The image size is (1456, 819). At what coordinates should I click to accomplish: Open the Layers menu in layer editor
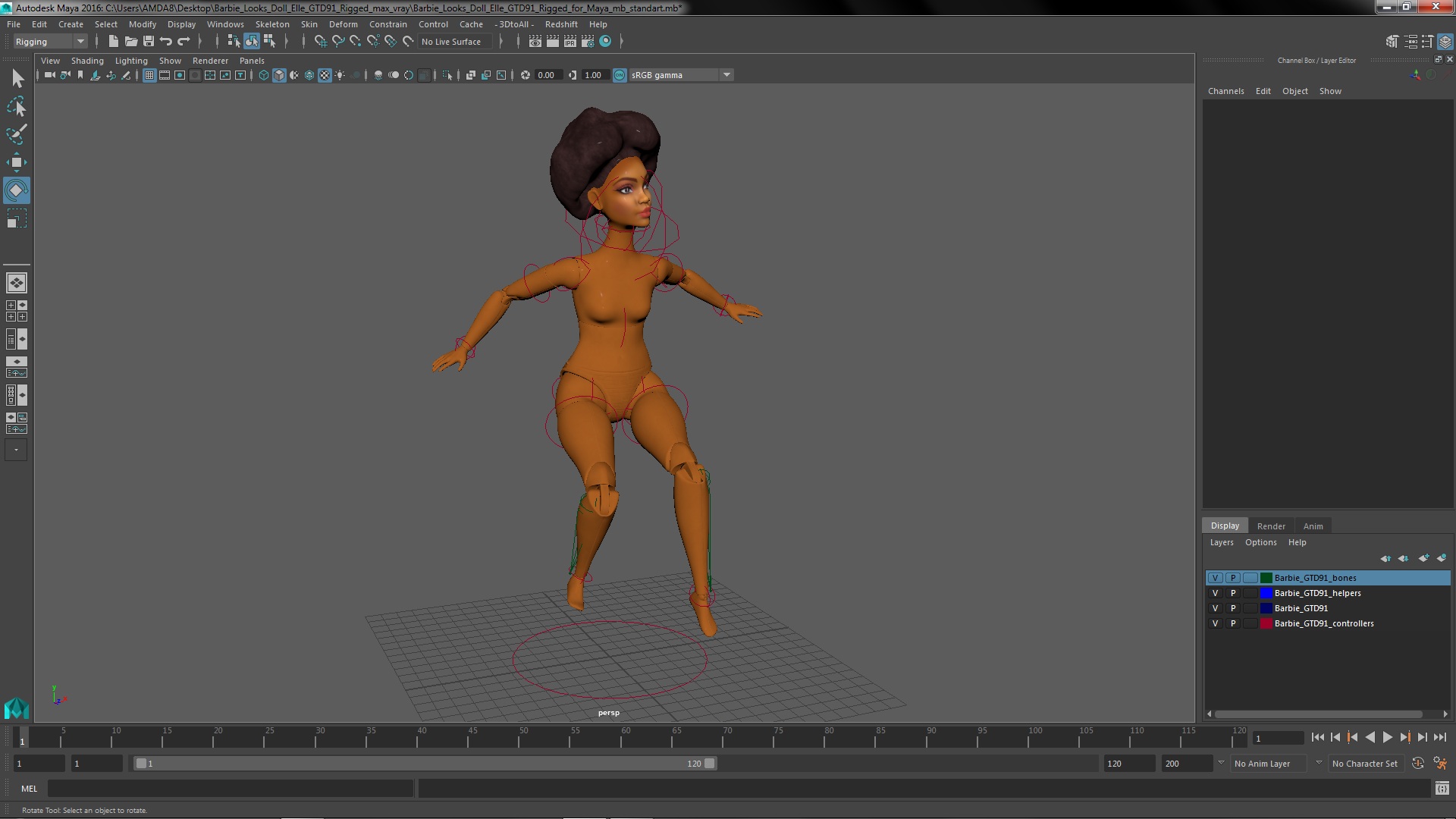tap(1221, 542)
